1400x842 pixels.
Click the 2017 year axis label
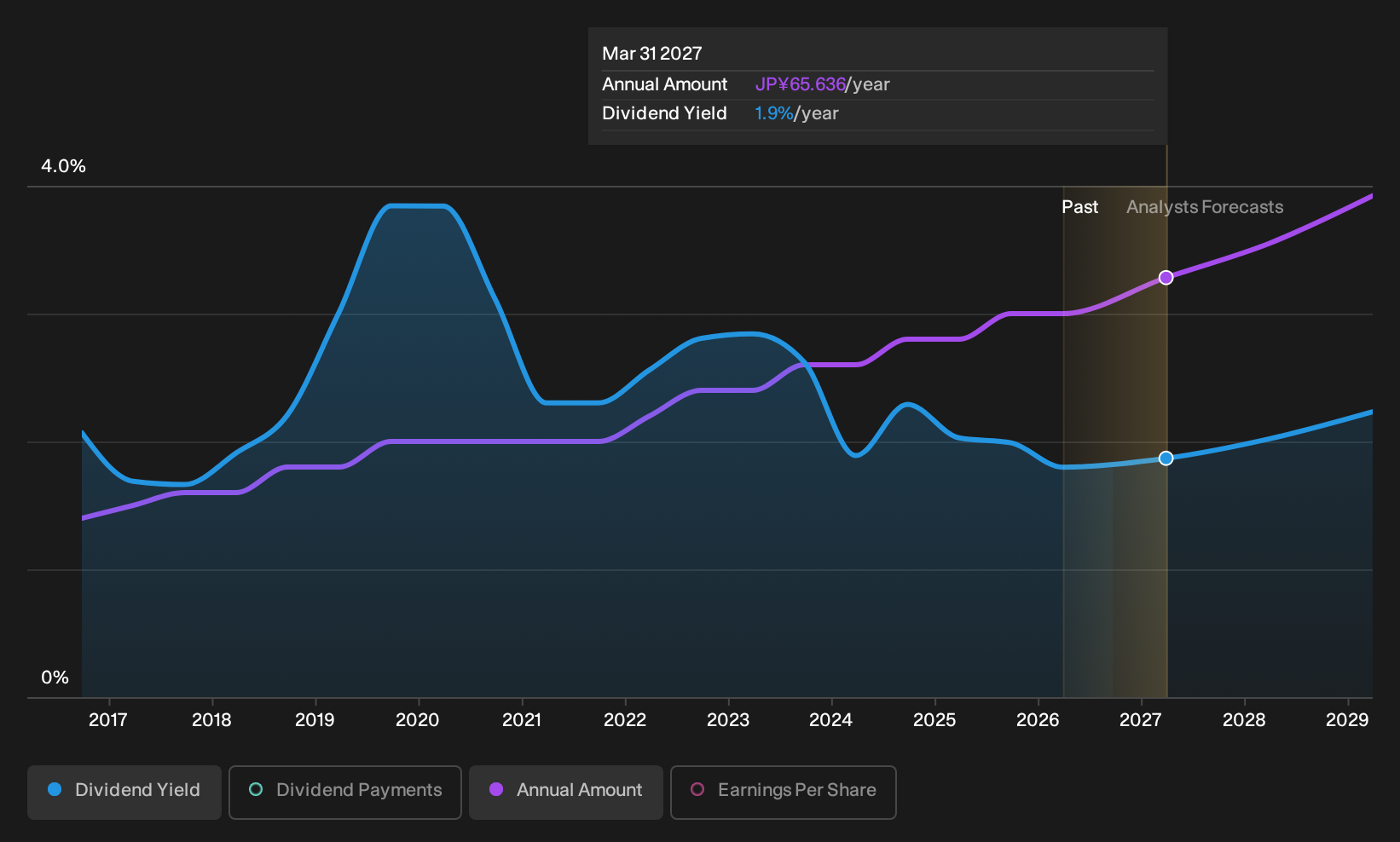coord(108,720)
